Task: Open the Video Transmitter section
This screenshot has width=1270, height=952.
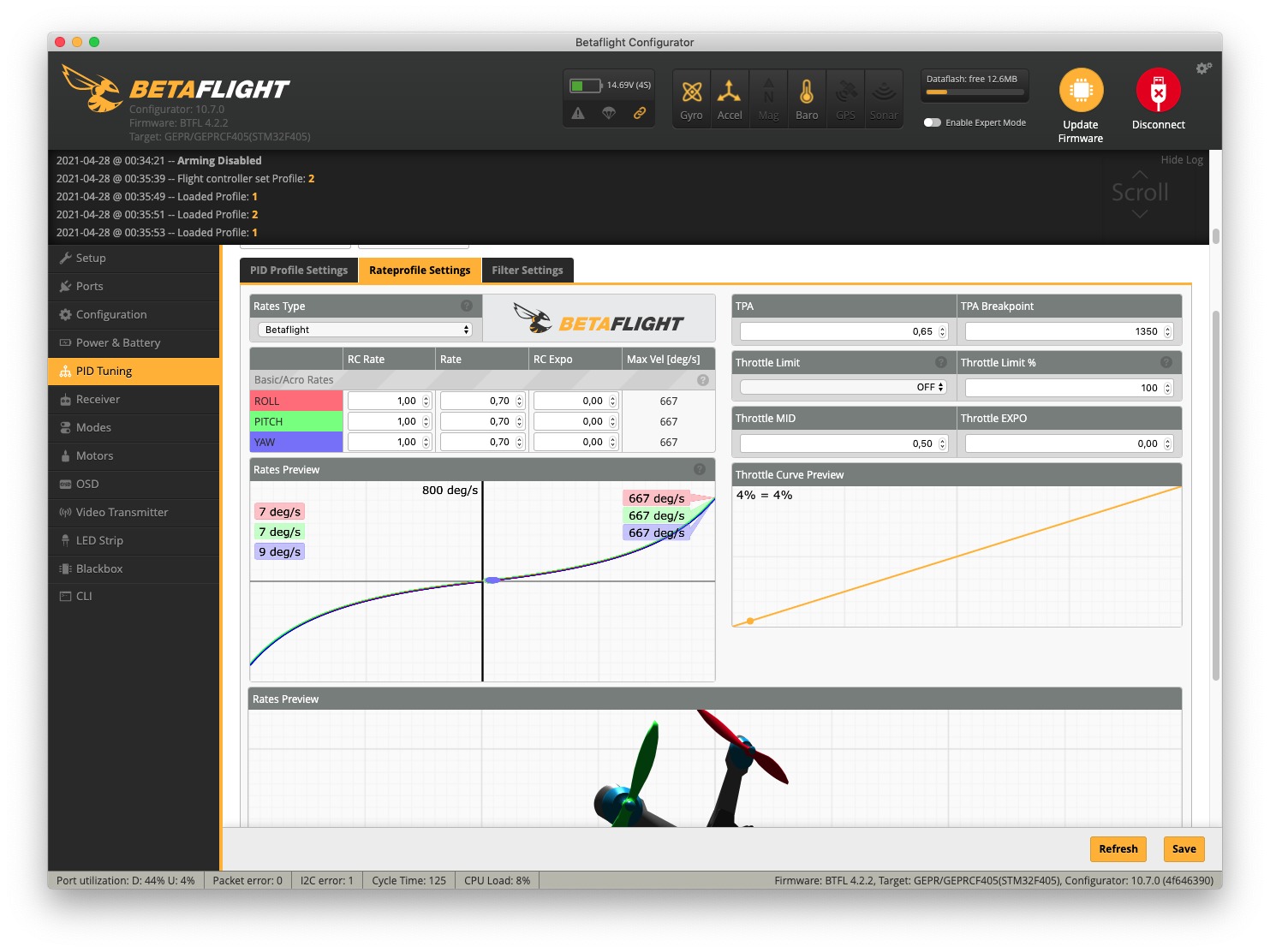Action: pos(134,512)
